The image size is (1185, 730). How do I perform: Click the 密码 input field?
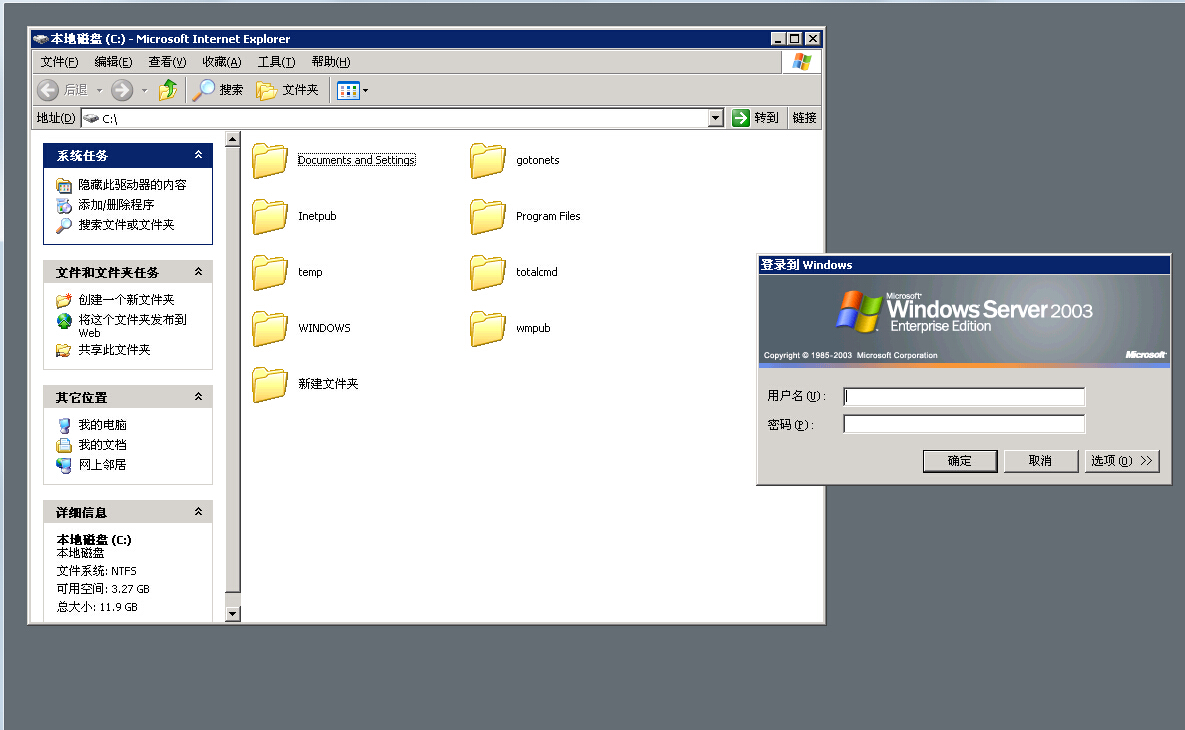coord(964,424)
